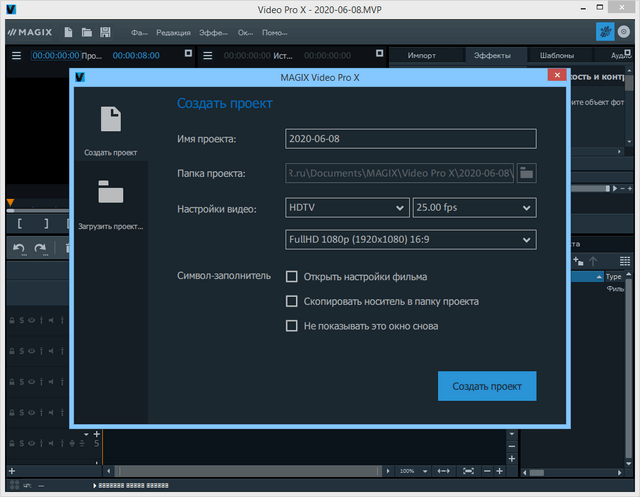640x497 pixels.
Task: Expand the status bar arrow before dotted text
Action: [x=95, y=486]
